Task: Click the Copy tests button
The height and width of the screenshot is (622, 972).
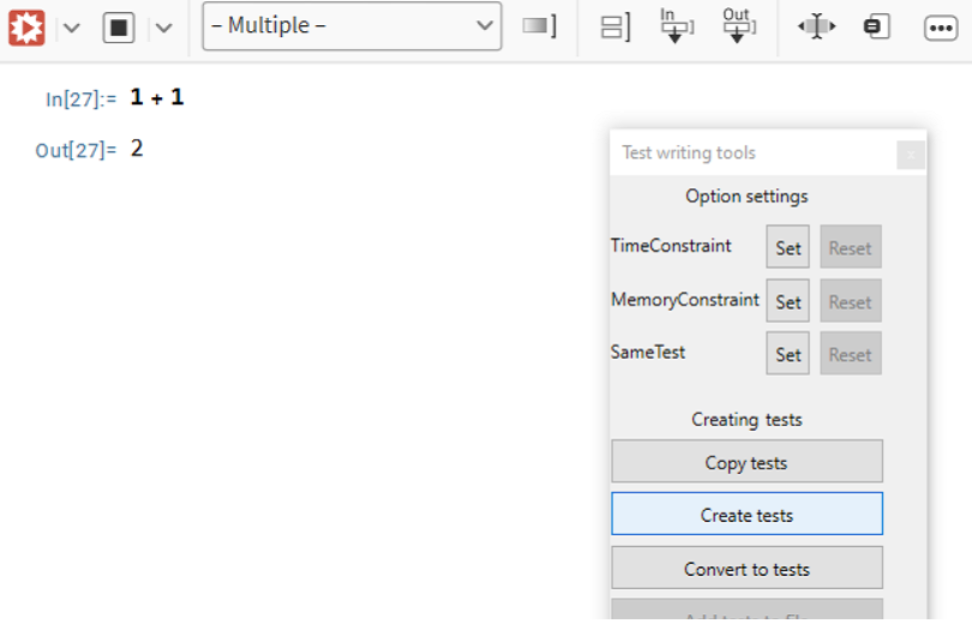Action: click(746, 462)
